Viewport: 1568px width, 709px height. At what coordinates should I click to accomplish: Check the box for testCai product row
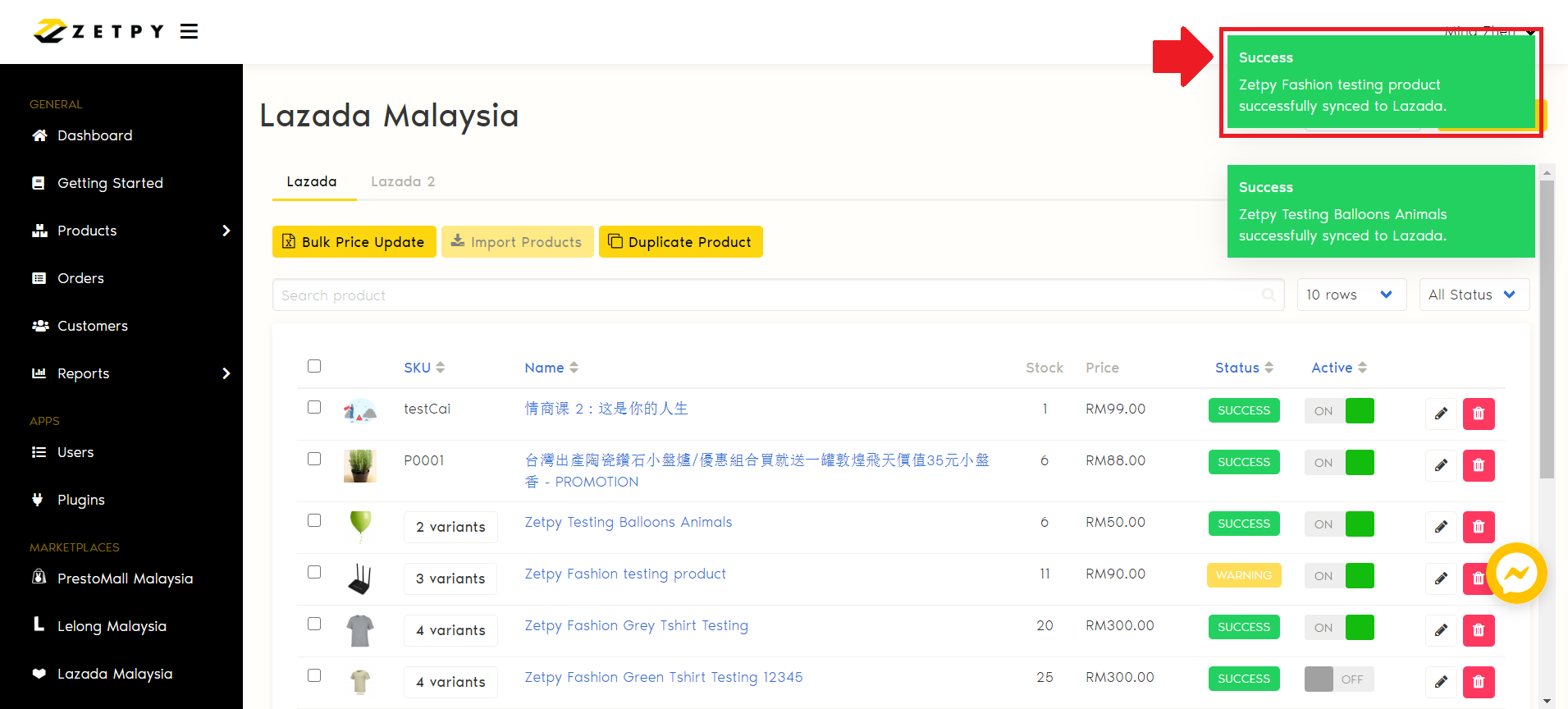coord(314,407)
